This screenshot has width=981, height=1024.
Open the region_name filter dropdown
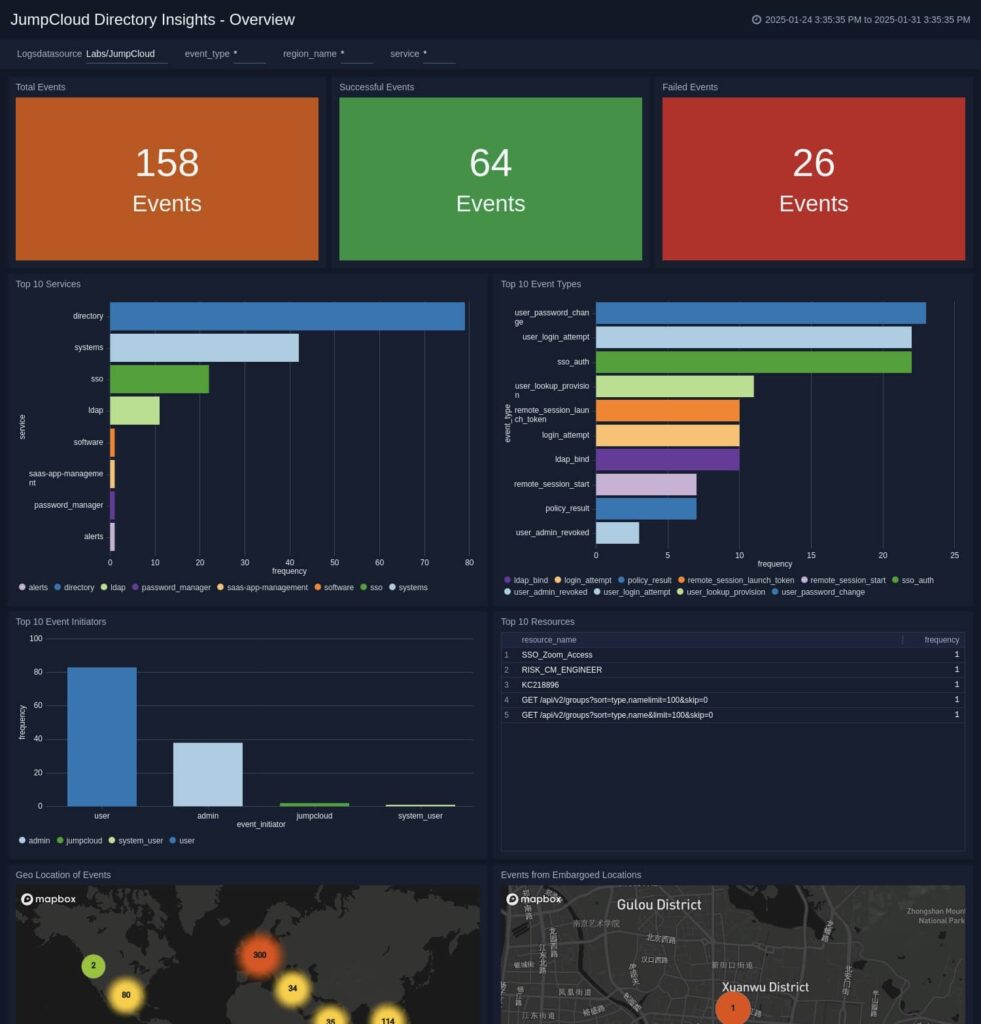pos(356,54)
